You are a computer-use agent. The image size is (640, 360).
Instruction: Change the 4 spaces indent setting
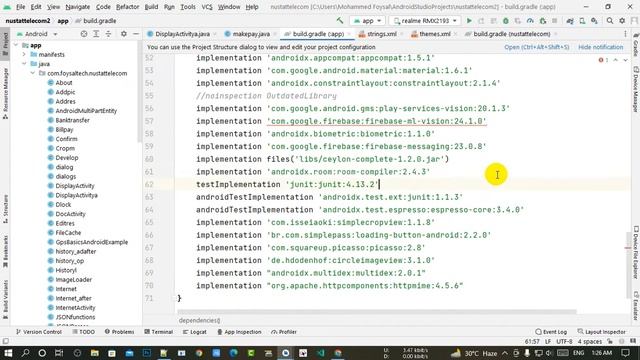tap(589, 341)
